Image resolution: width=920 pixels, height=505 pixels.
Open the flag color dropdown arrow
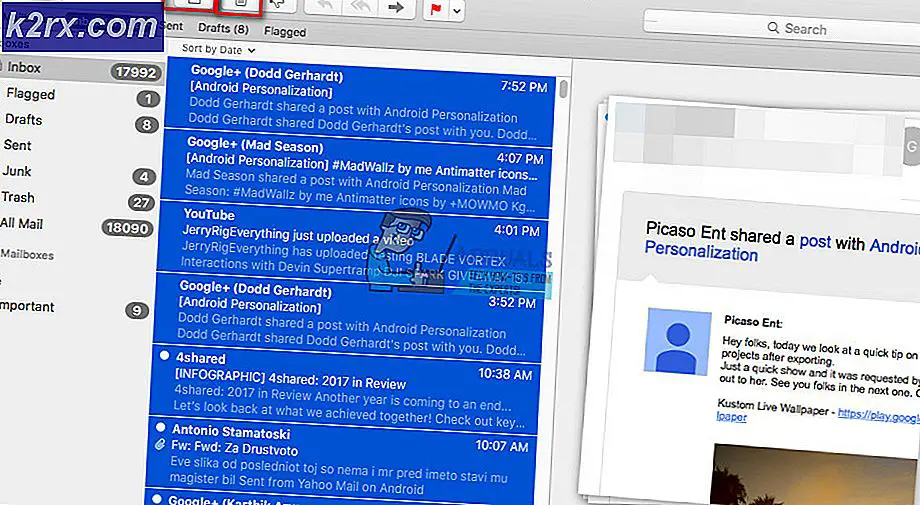point(457,11)
